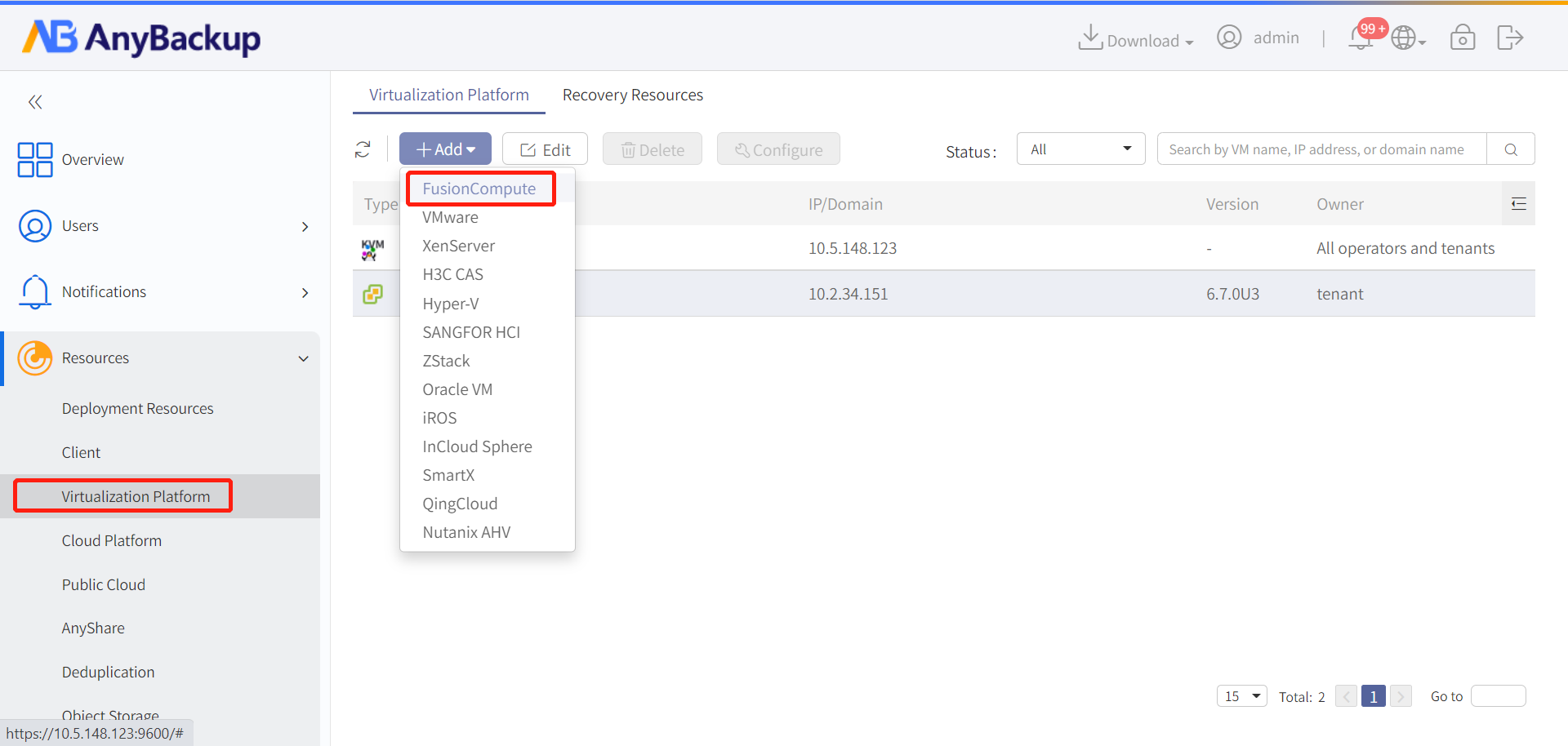Open Deployment Resources

tap(137, 409)
